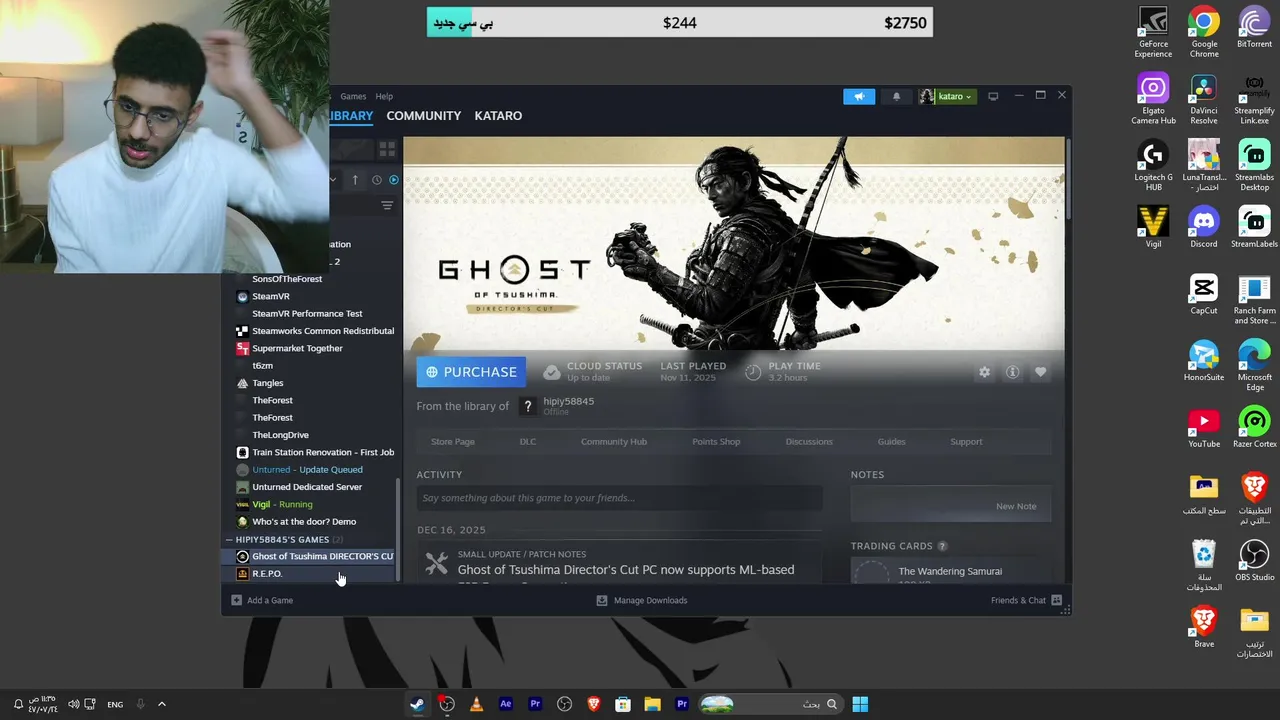This screenshot has width=1280, height=720.
Task: Open the Steam notifications bell
Action: click(896, 96)
